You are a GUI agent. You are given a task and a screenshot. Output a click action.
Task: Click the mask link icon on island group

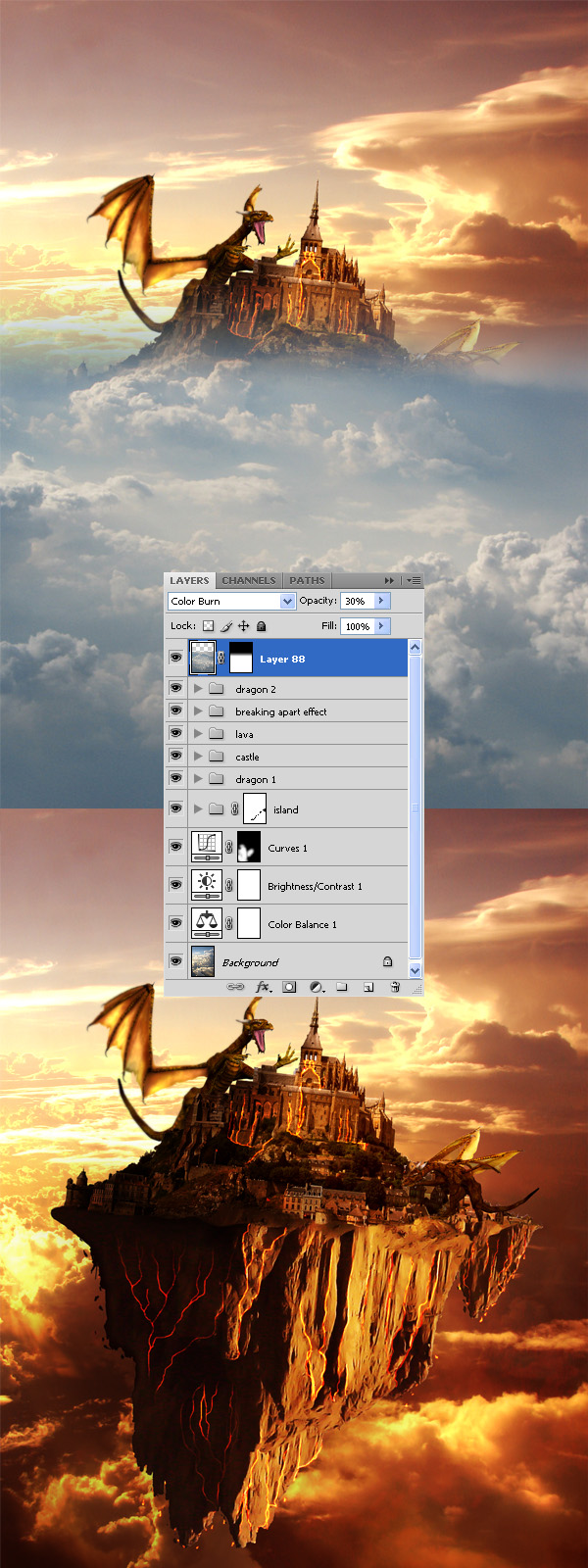tap(234, 809)
